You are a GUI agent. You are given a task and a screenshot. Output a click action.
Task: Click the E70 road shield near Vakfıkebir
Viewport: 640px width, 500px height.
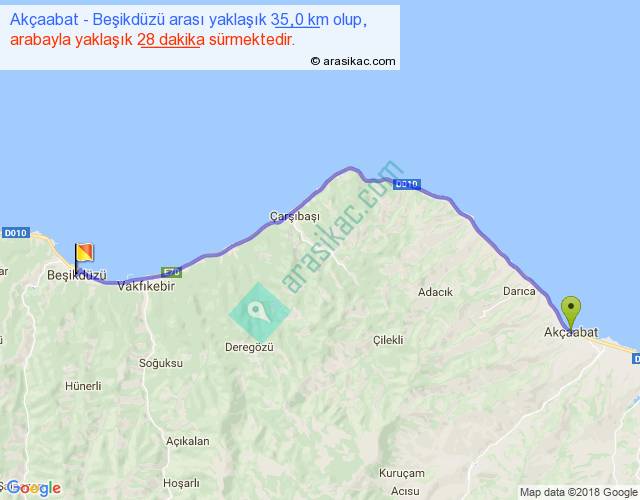coord(171,271)
